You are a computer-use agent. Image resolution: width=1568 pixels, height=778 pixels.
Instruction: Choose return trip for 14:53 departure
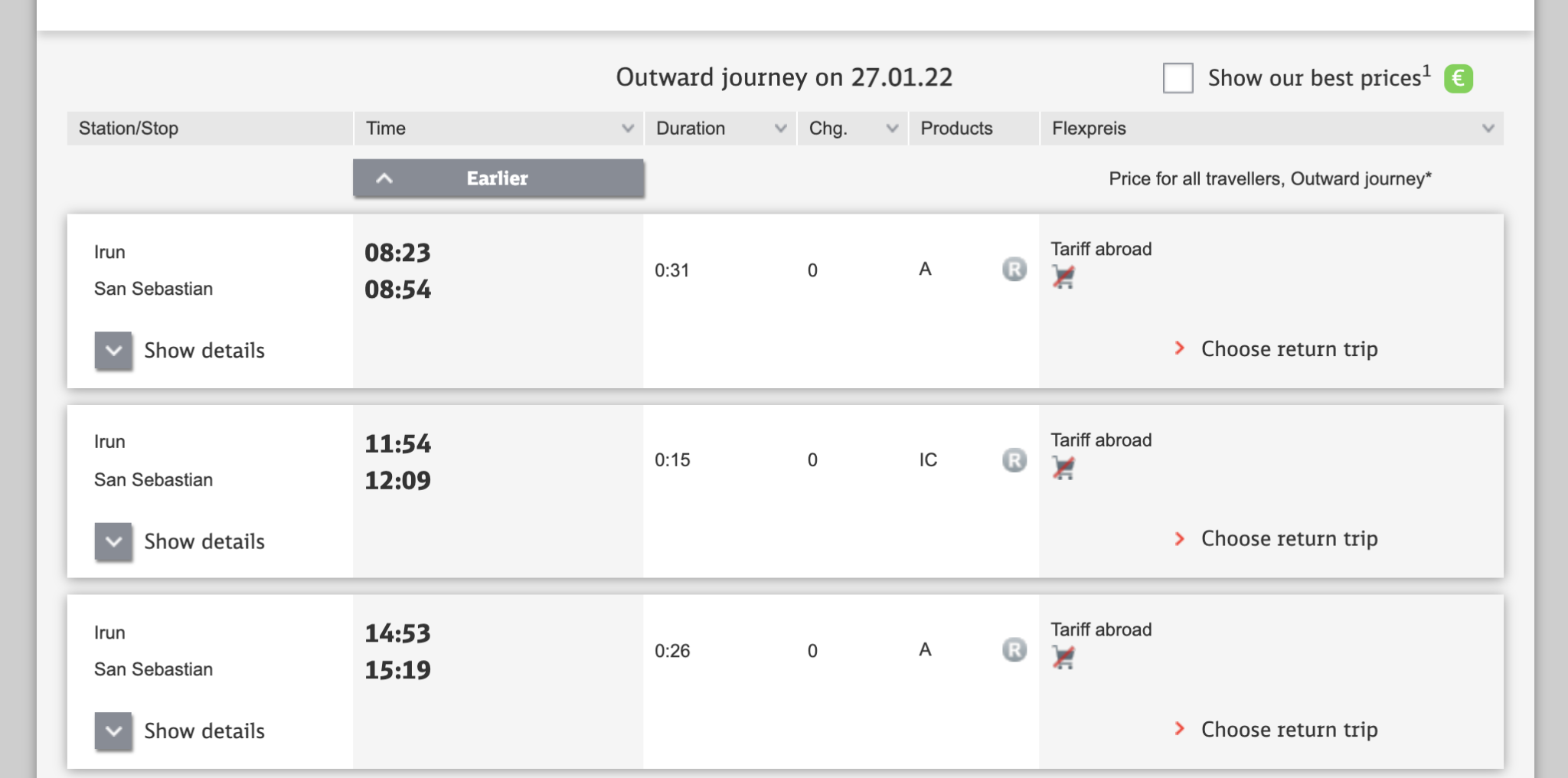(x=1289, y=730)
